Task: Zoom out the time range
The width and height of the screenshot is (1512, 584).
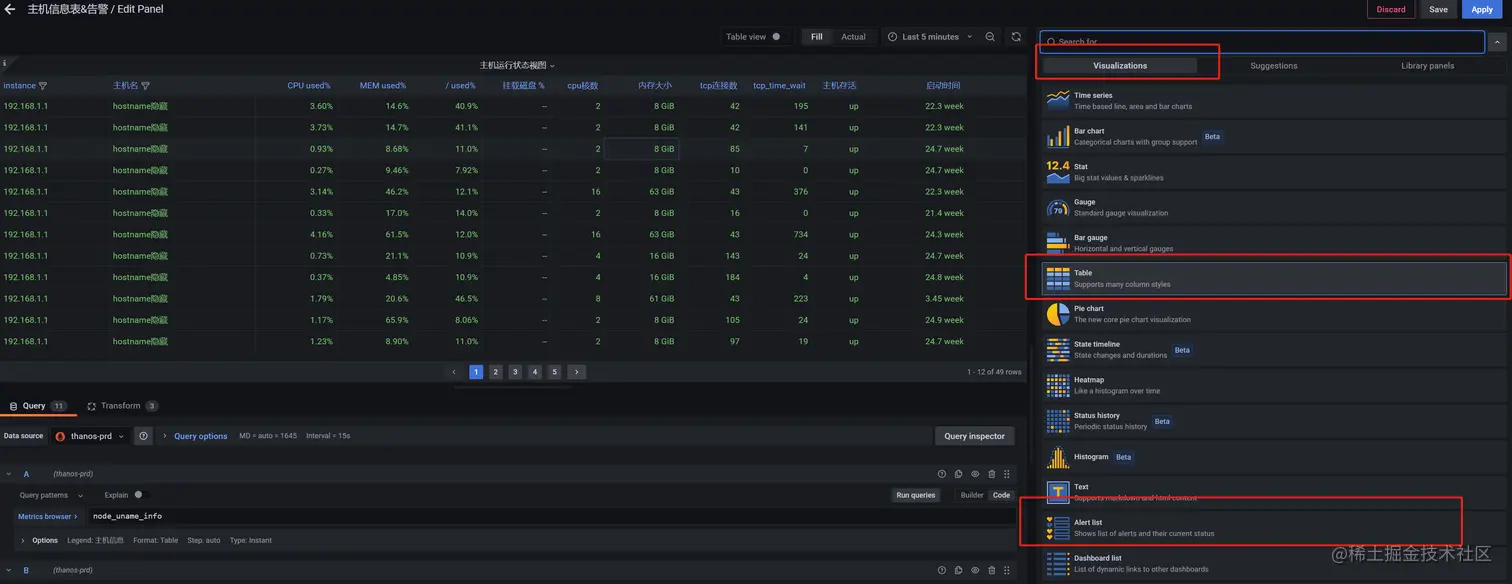Action: [x=990, y=37]
